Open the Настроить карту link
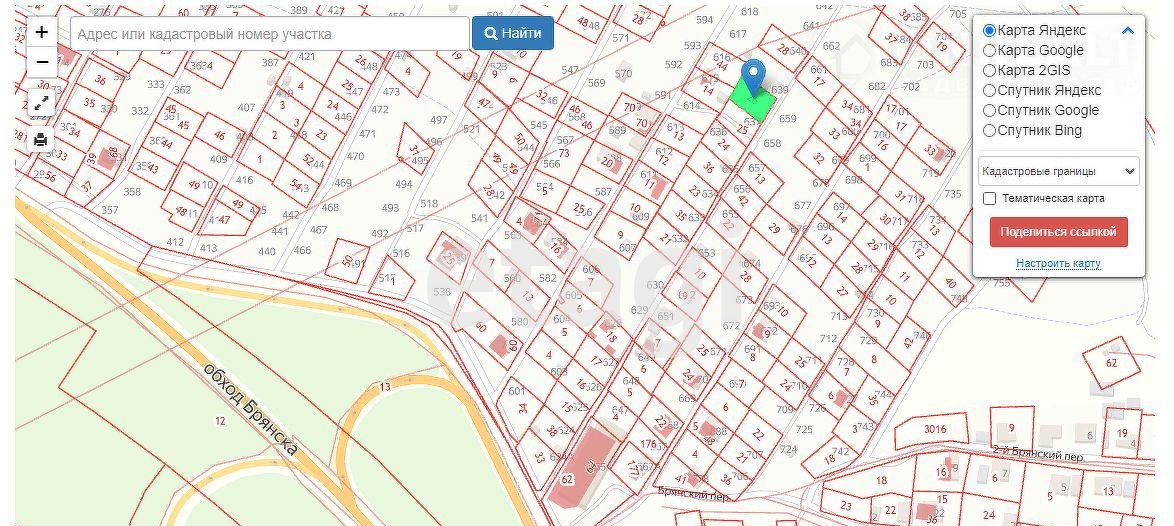This screenshot has height=526, width=1174. pyautogui.click(x=1058, y=264)
